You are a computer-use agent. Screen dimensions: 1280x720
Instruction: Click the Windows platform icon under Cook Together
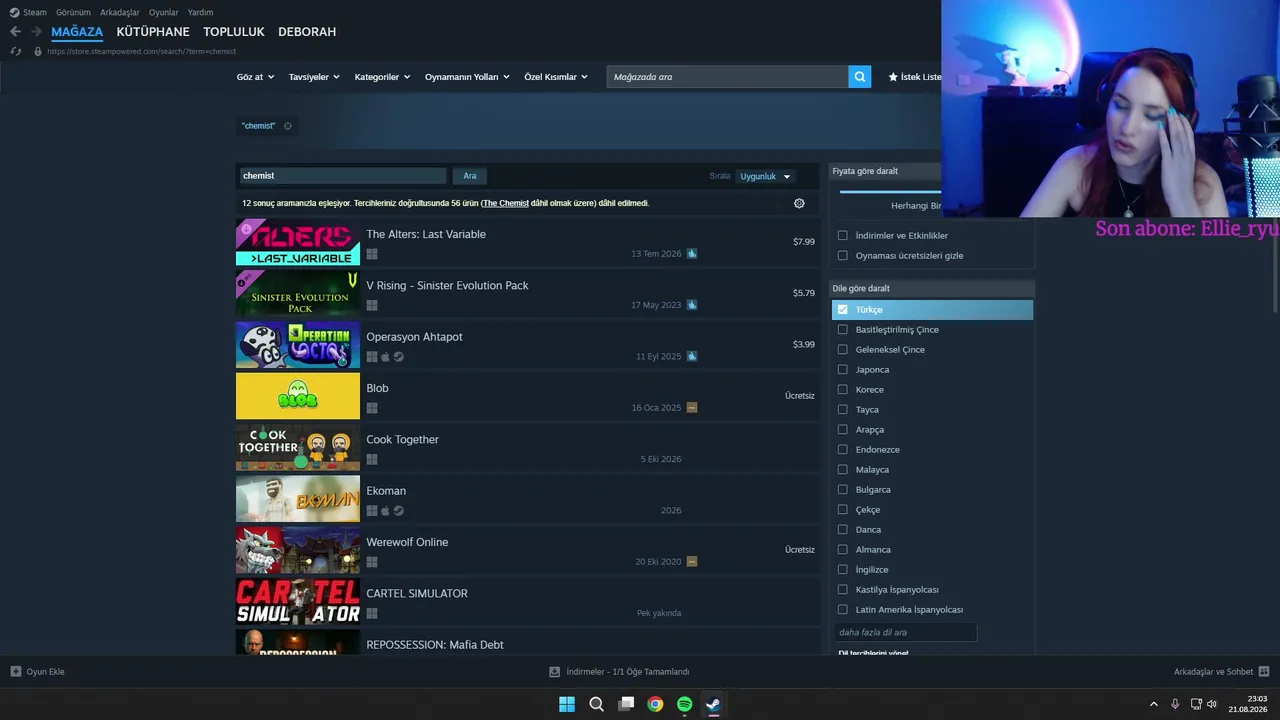372,459
